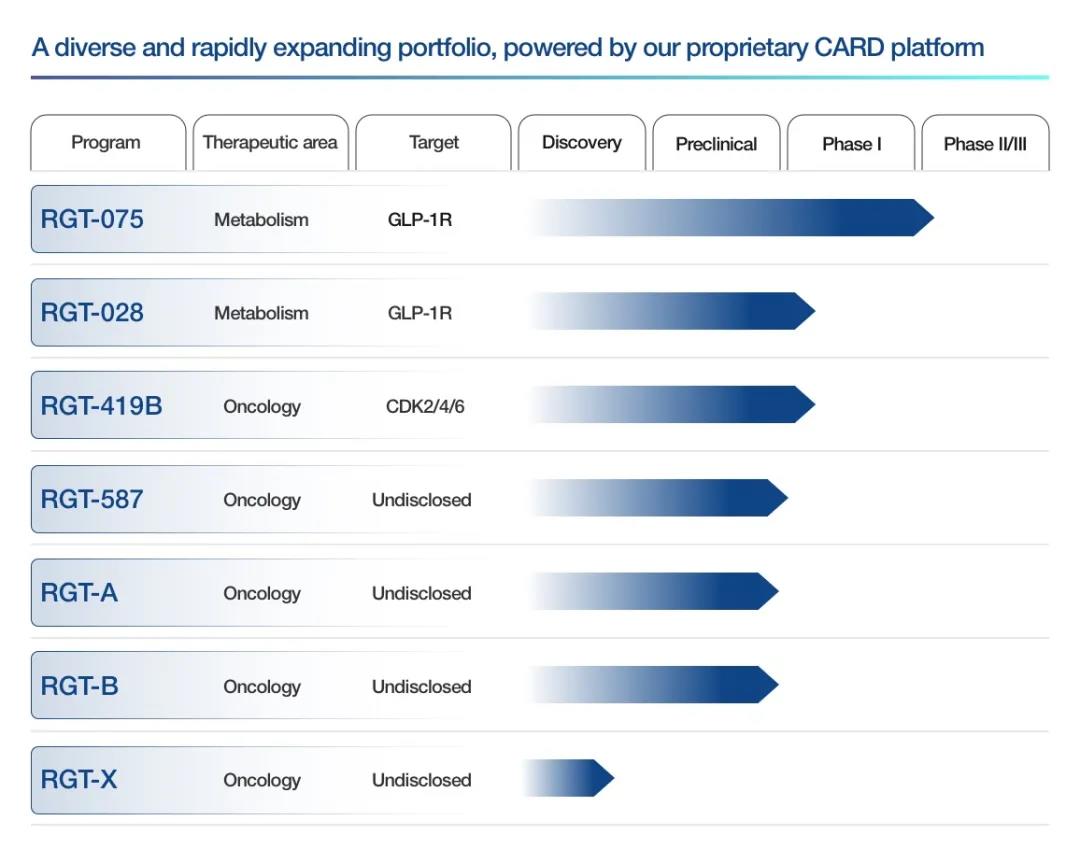Open the RGT-B program entry

point(79,686)
